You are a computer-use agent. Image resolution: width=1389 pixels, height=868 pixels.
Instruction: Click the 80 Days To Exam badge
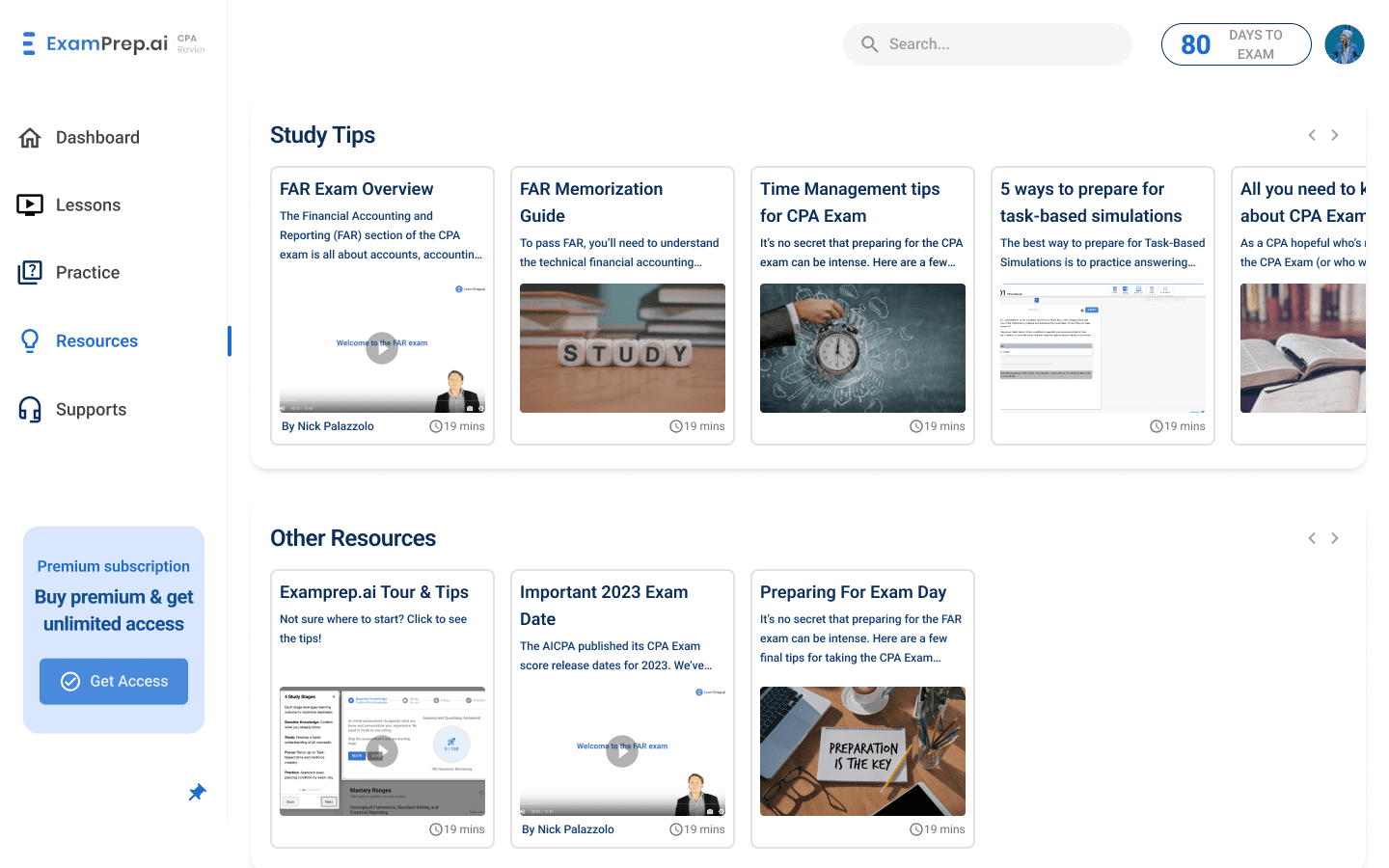[x=1236, y=44]
